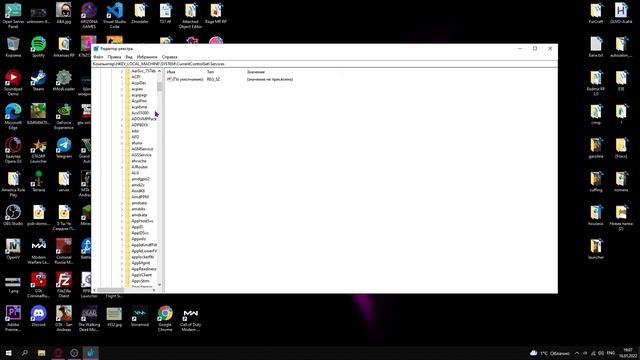The width and height of the screenshot is (640, 360).
Task: Expand the AJRouter key arrow
Action: click(122, 167)
